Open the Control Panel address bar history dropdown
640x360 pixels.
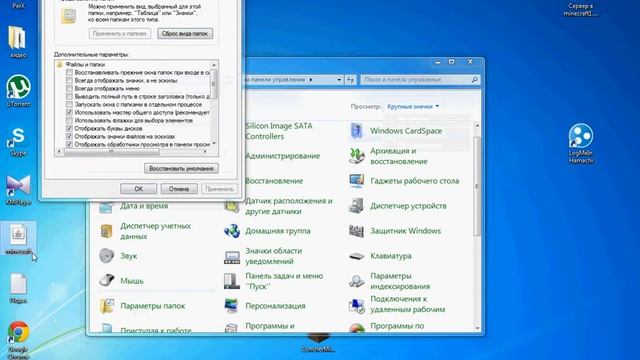click(339, 80)
